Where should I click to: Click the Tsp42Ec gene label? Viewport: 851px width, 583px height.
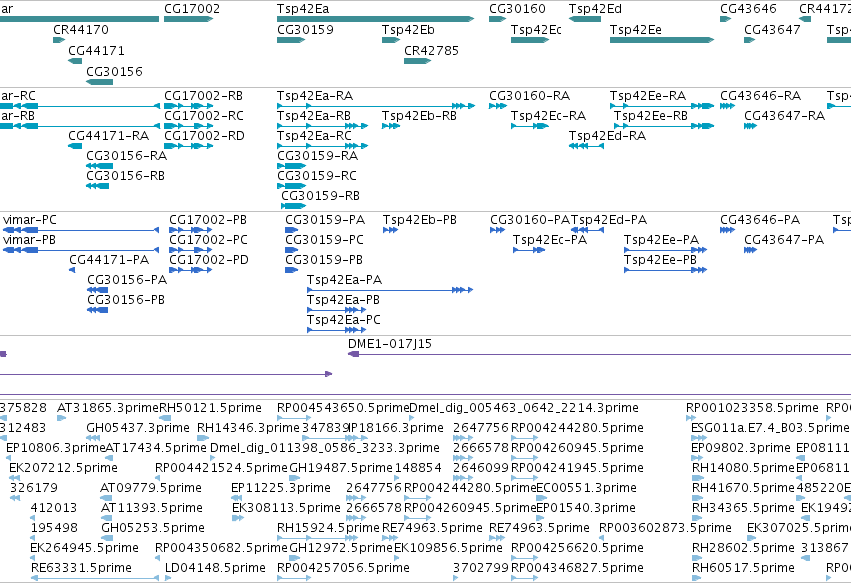pos(536,30)
